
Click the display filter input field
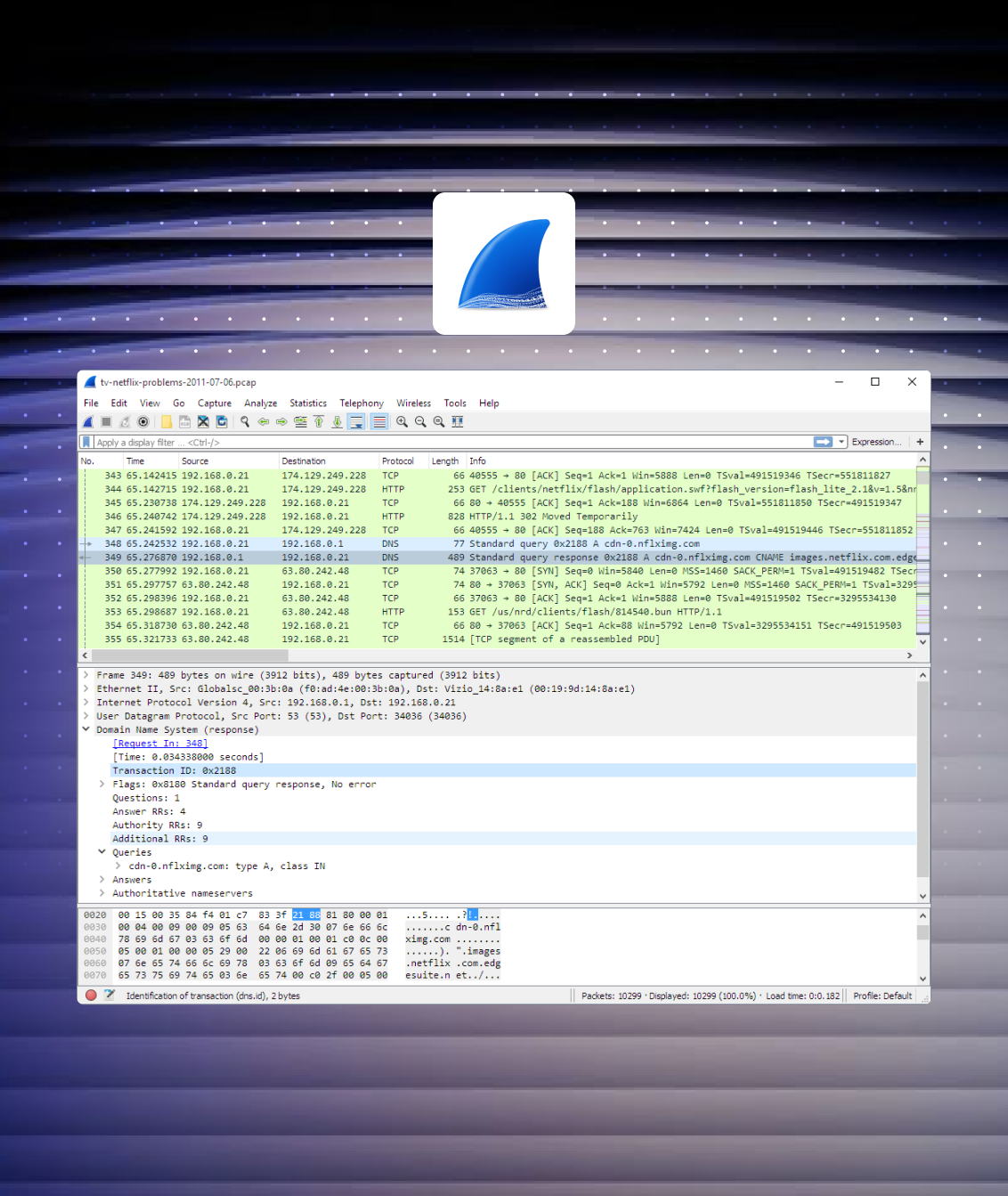pos(452,442)
